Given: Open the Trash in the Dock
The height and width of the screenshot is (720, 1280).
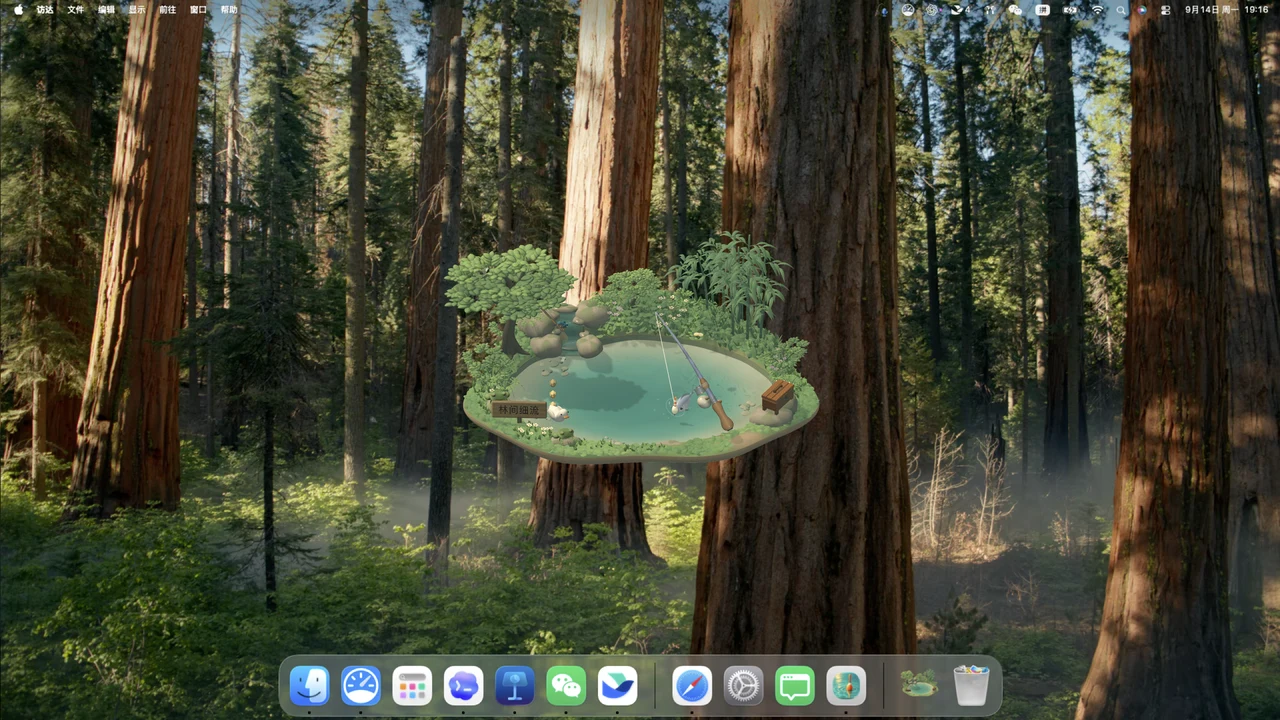Looking at the screenshot, I should (971, 686).
